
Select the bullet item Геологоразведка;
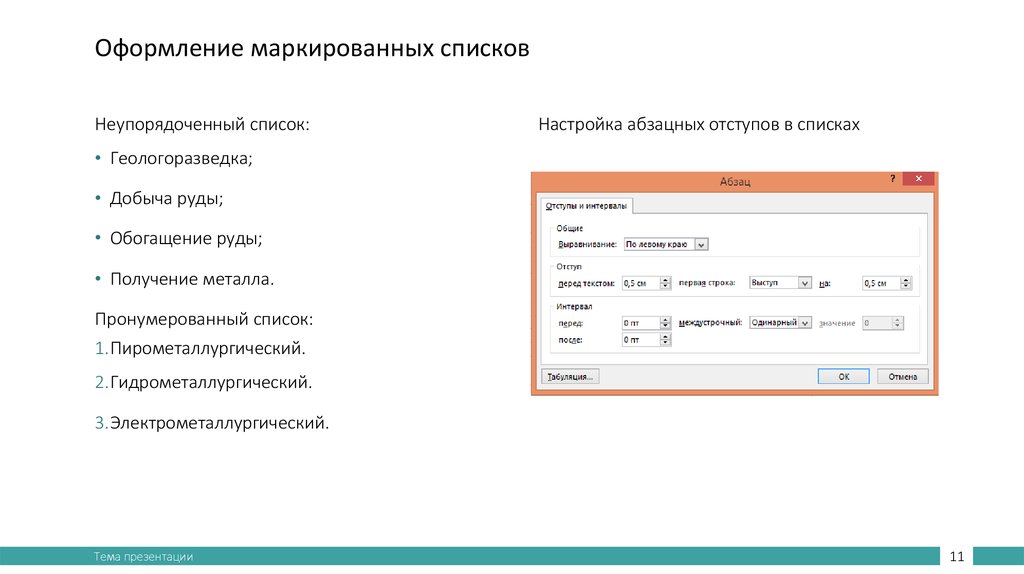click(181, 159)
